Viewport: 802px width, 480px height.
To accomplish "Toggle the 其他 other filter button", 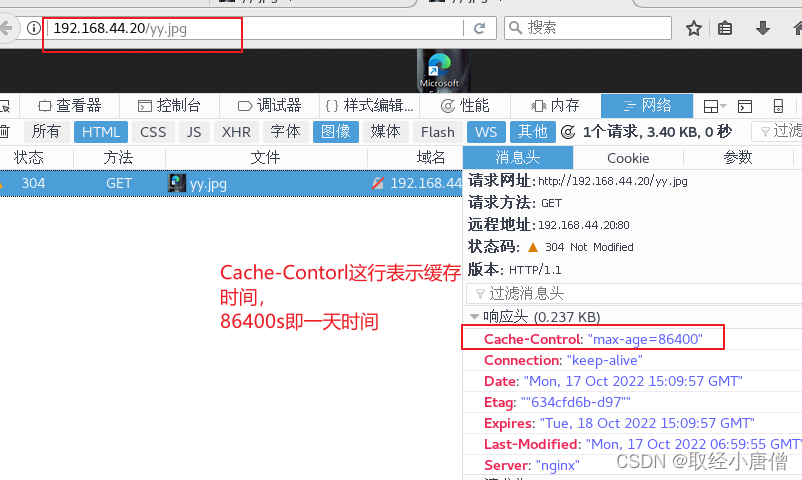I will (x=533, y=132).
